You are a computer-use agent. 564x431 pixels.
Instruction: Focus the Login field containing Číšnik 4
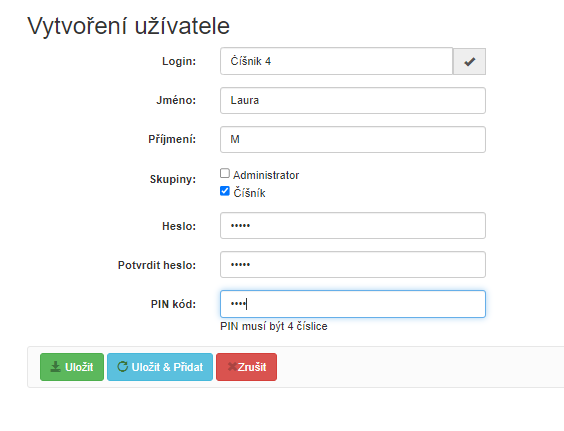coord(336,61)
